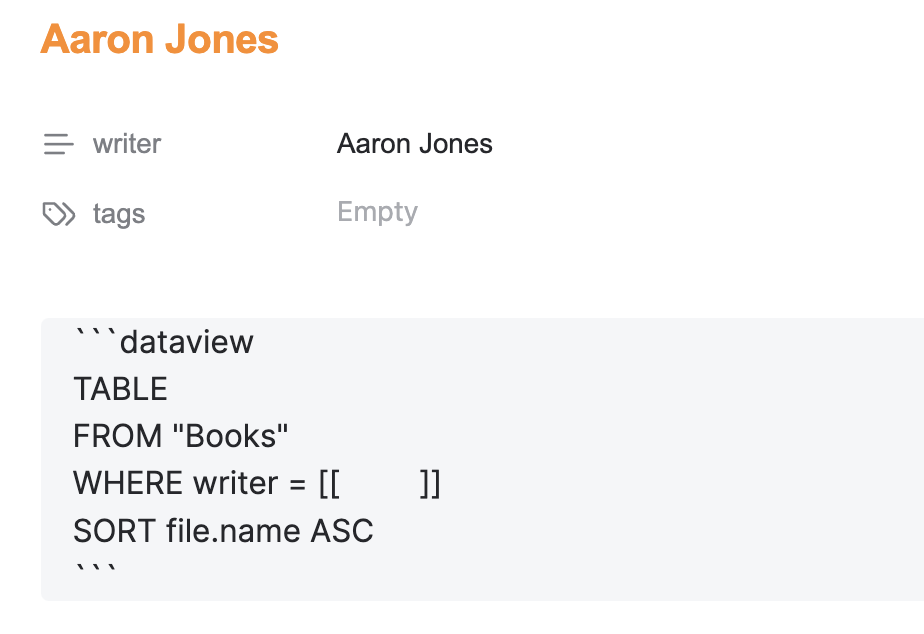Click the "Books" folder string
The height and width of the screenshot is (634, 924).
click(x=230, y=436)
